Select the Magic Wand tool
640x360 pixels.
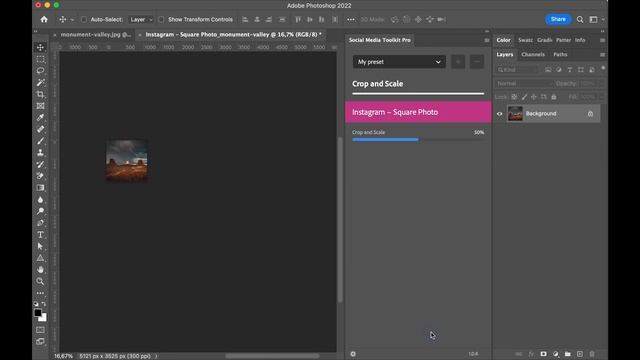[x=40, y=82]
